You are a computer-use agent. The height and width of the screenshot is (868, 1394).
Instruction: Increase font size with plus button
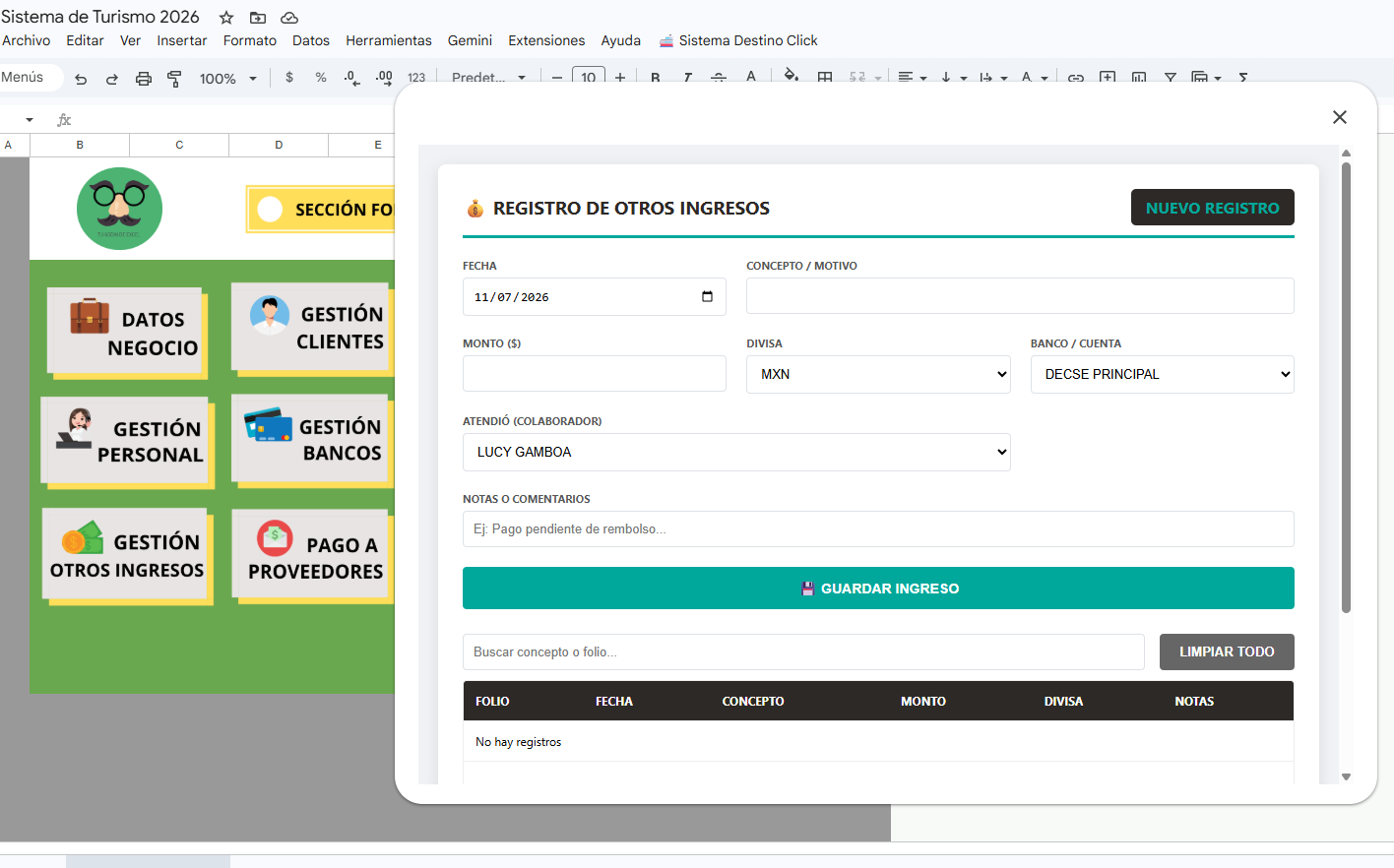(x=620, y=78)
